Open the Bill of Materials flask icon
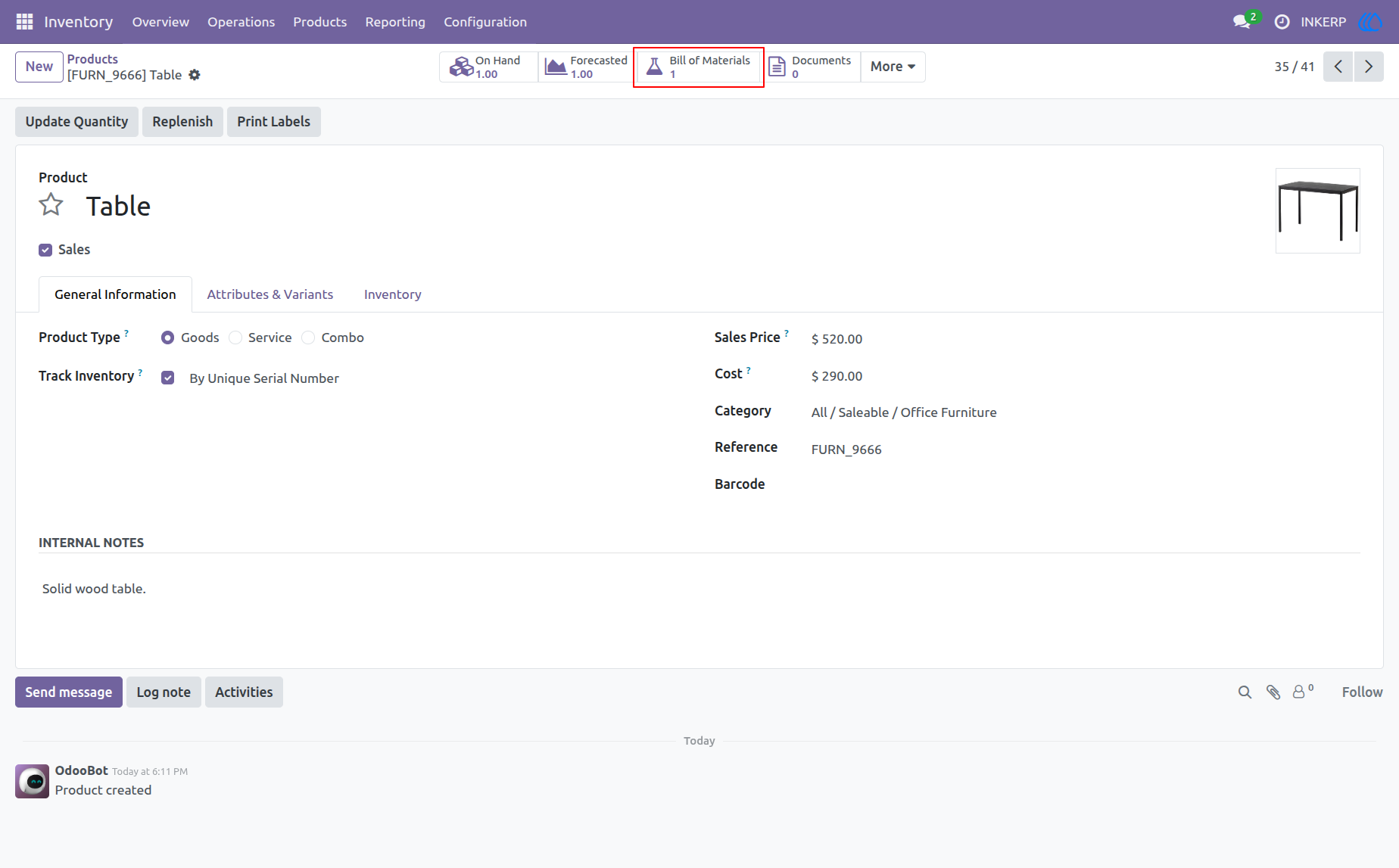Viewport: 1399px width, 868px height. (x=654, y=67)
